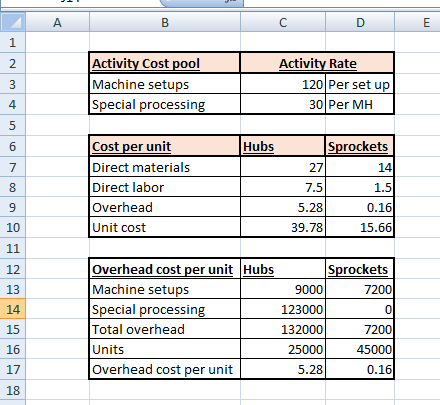Select row 2 header
440x405 pixels.
13,63
